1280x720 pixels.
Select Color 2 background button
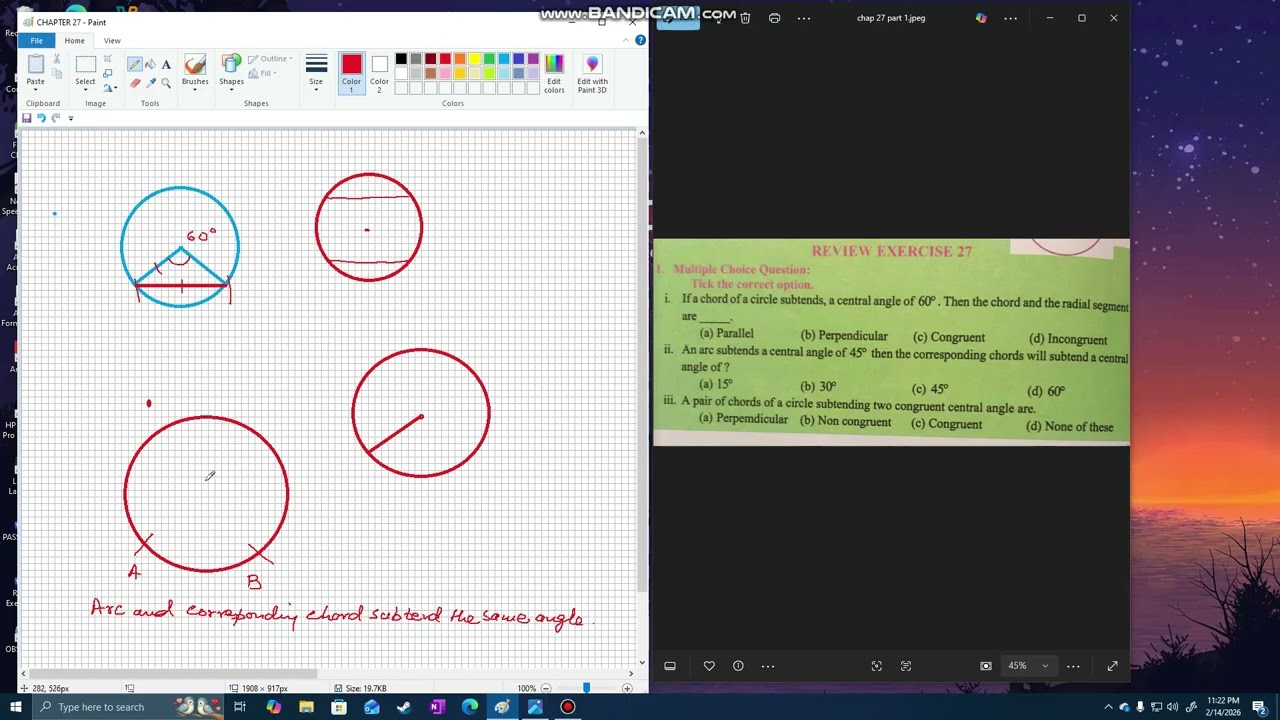pyautogui.click(x=379, y=74)
